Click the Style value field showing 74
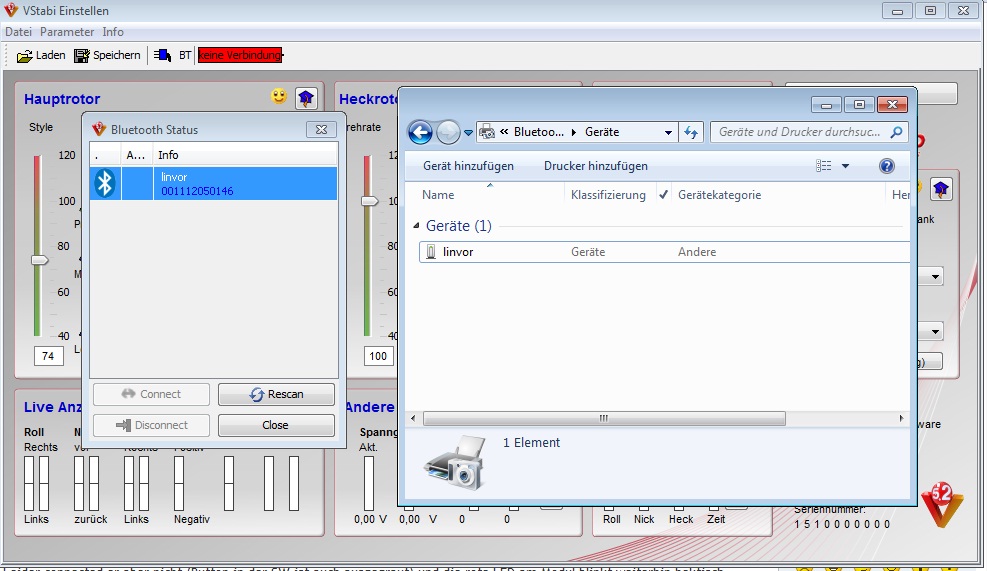 (48, 356)
